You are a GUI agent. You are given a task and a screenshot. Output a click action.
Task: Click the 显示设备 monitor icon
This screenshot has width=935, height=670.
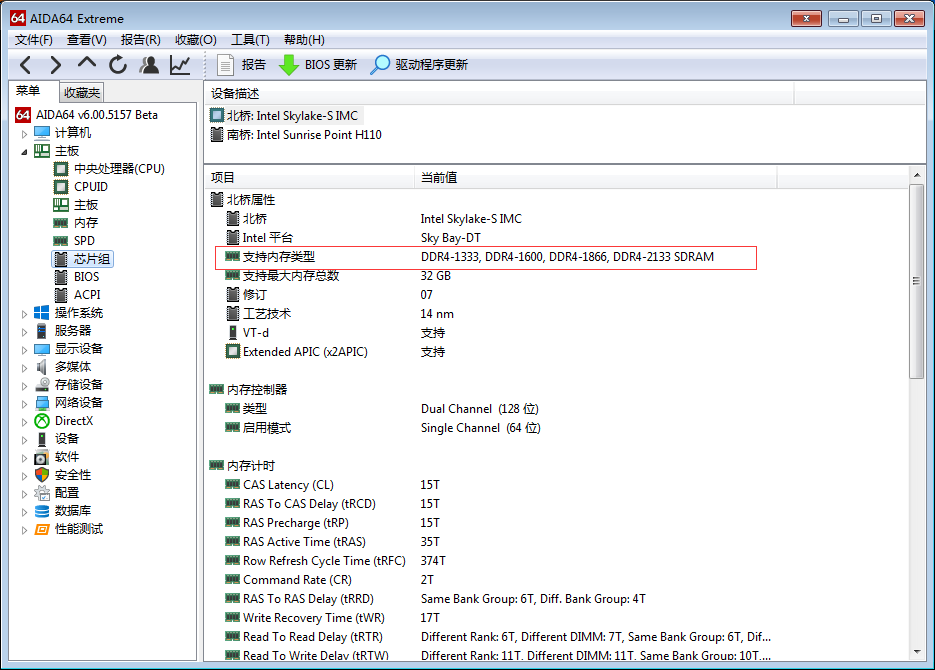tap(42, 349)
